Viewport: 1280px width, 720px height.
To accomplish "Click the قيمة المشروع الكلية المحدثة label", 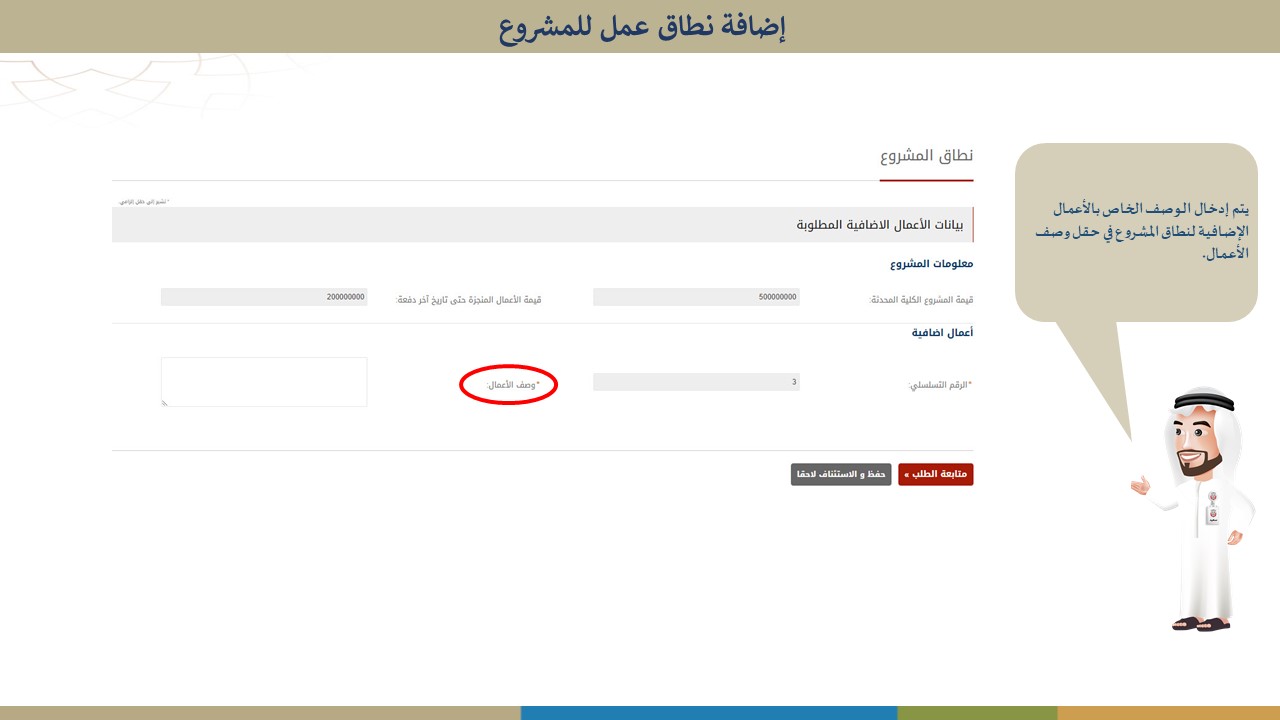I will pyautogui.click(x=920, y=300).
